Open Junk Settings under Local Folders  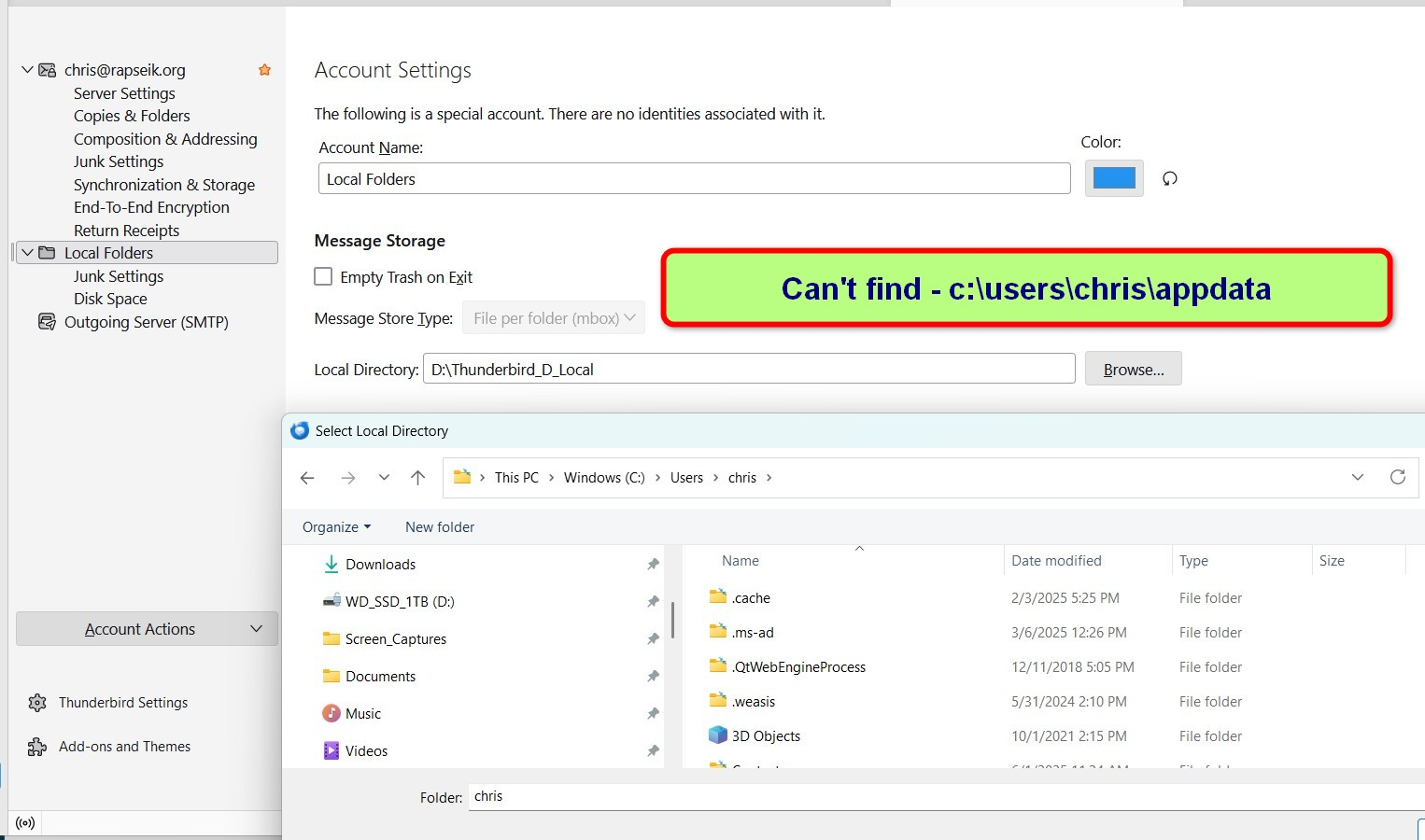click(119, 276)
